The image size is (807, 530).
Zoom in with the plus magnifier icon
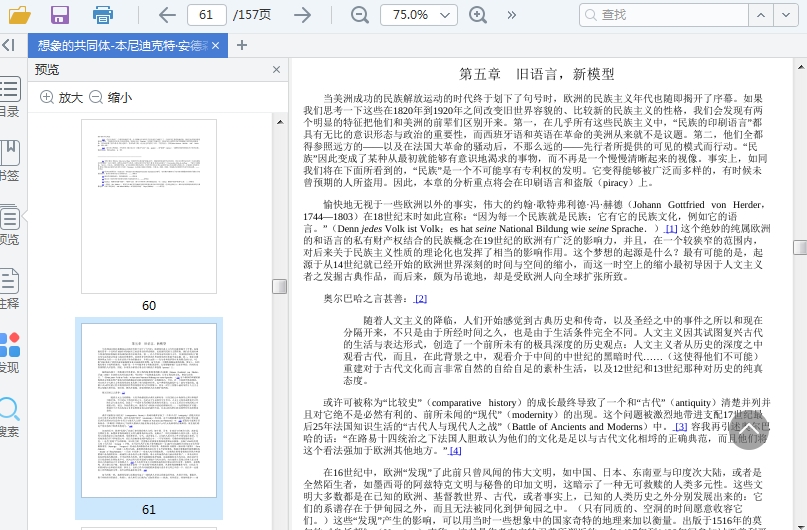[x=478, y=14]
